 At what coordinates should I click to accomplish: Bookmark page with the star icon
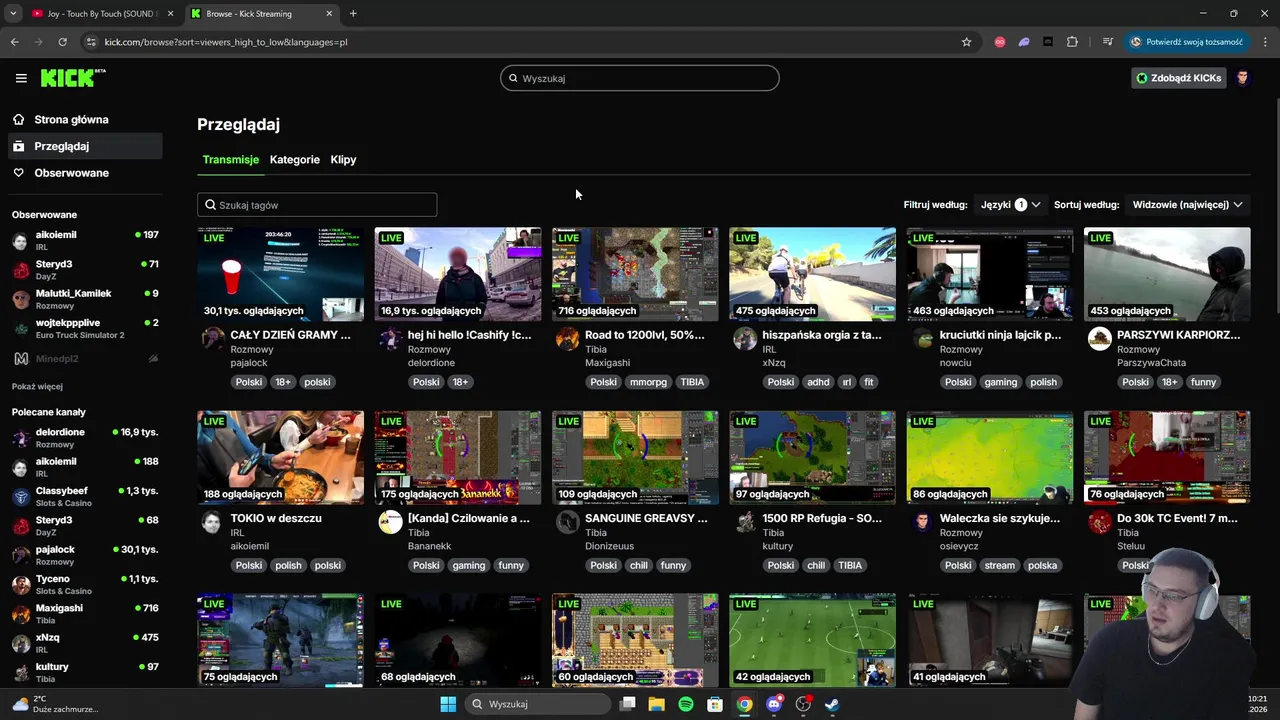(x=966, y=42)
